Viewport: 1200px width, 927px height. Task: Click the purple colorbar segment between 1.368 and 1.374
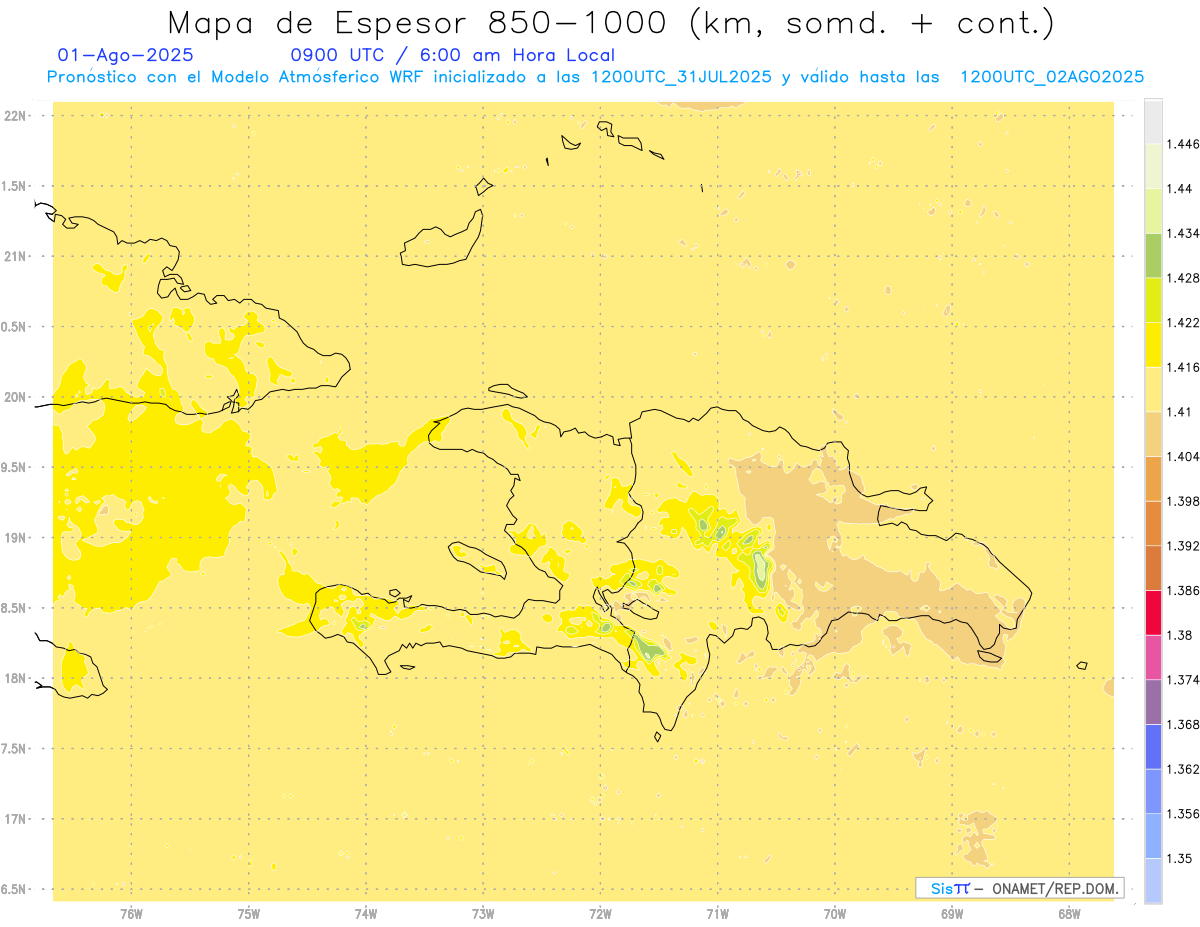1153,702
